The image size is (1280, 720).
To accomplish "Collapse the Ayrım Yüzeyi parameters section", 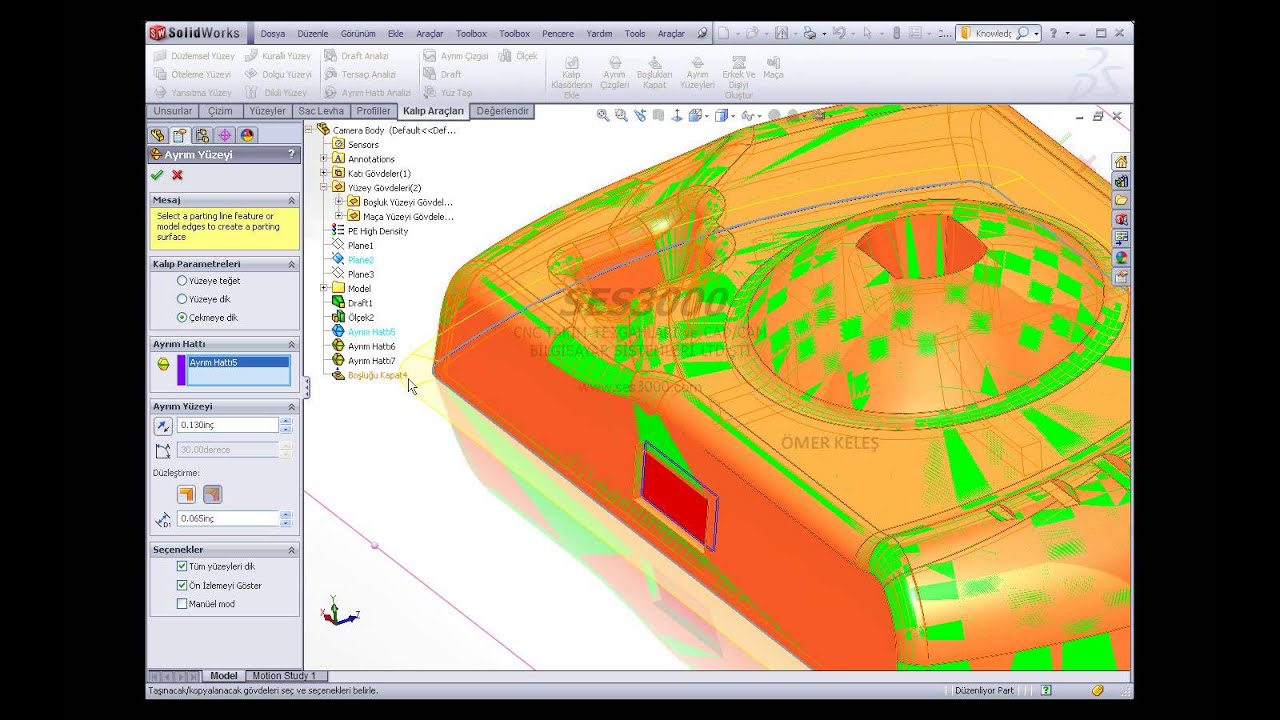I will [292, 407].
